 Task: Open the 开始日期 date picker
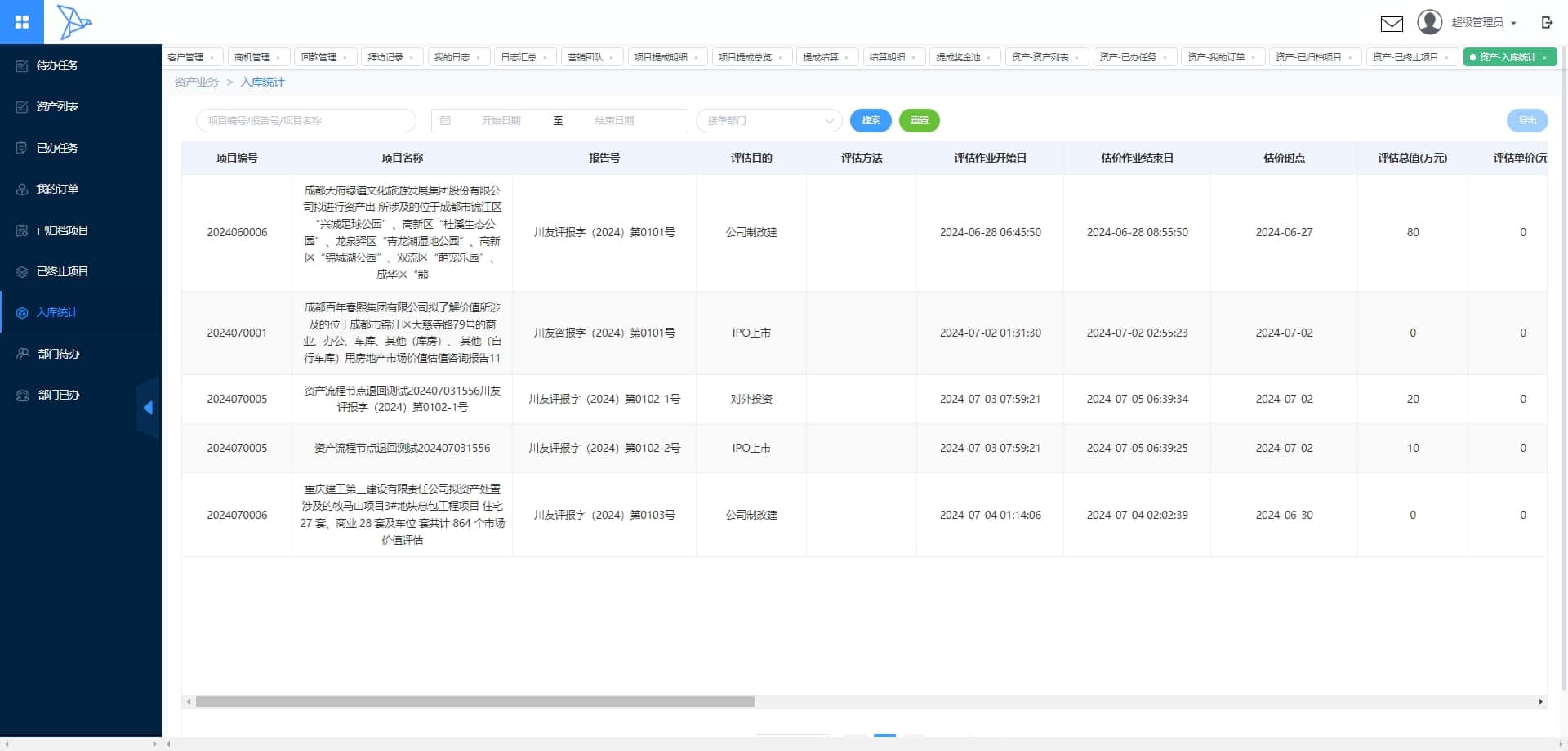tap(501, 120)
